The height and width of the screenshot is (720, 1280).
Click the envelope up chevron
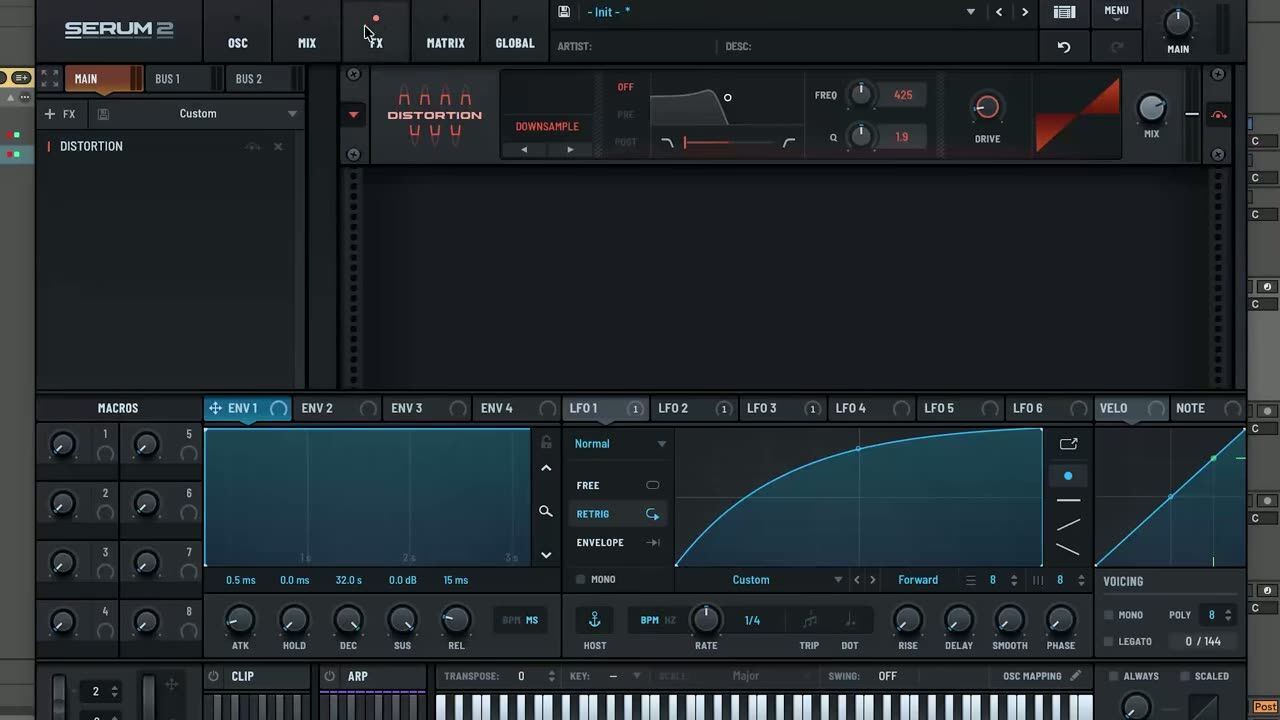coord(546,468)
